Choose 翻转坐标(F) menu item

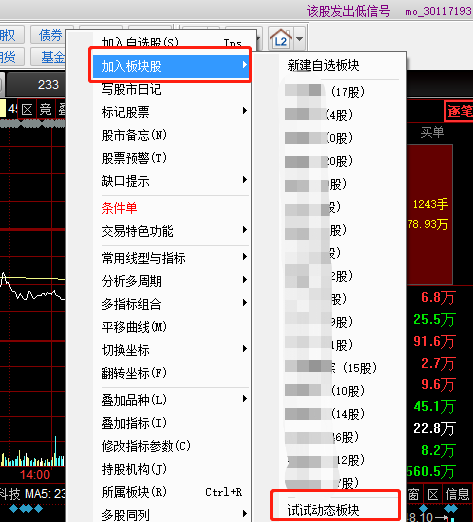pos(171,373)
